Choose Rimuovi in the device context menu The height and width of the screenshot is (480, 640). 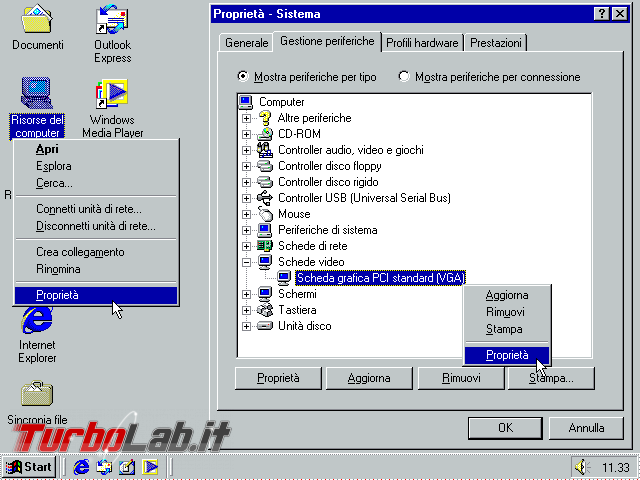coord(507,312)
